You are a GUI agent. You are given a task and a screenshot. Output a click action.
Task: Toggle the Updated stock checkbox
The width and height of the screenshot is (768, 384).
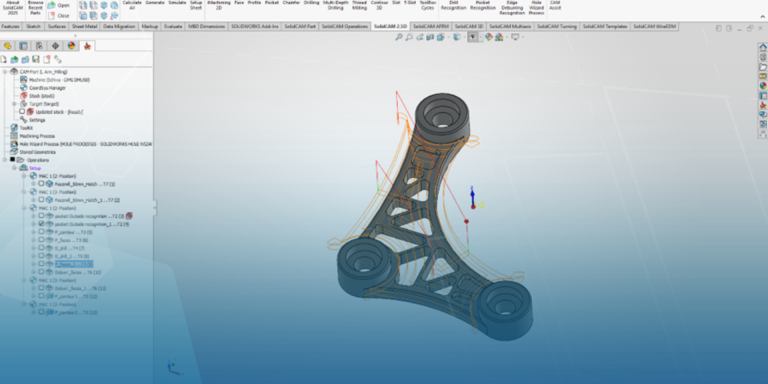(x=22, y=112)
